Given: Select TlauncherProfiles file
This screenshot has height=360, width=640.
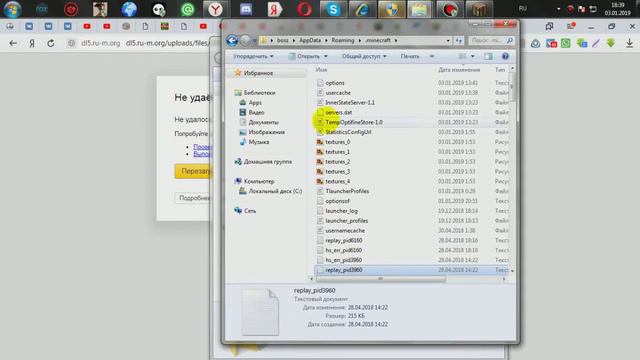Looking at the screenshot, I should 347,191.
